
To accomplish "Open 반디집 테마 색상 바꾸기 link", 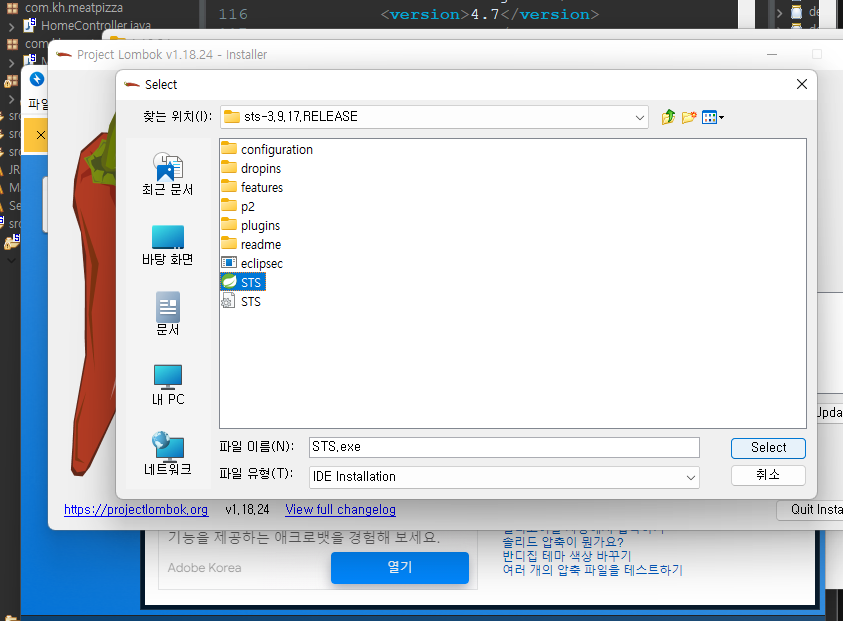I will coord(567,556).
